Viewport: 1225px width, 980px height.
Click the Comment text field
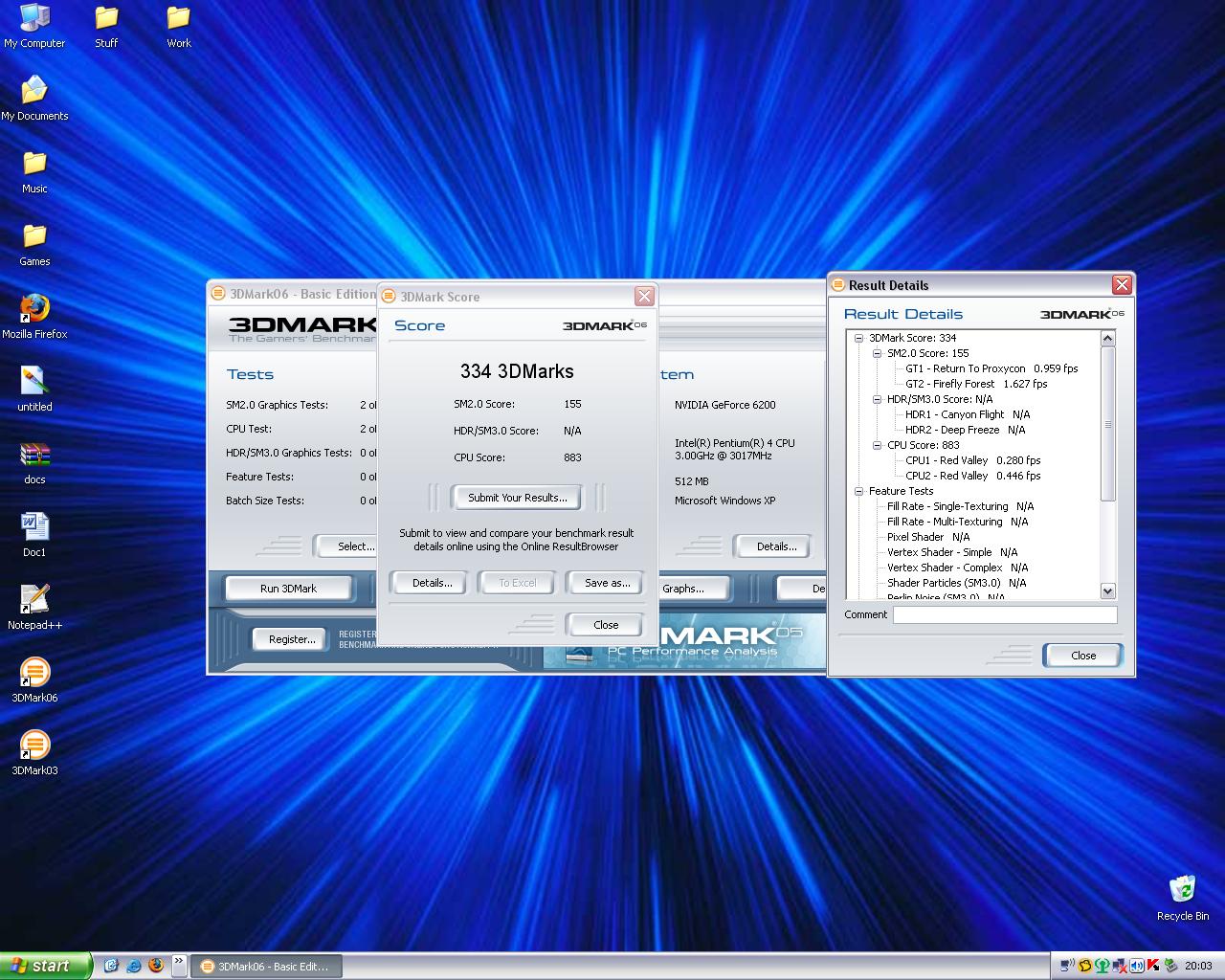pos(1005,615)
